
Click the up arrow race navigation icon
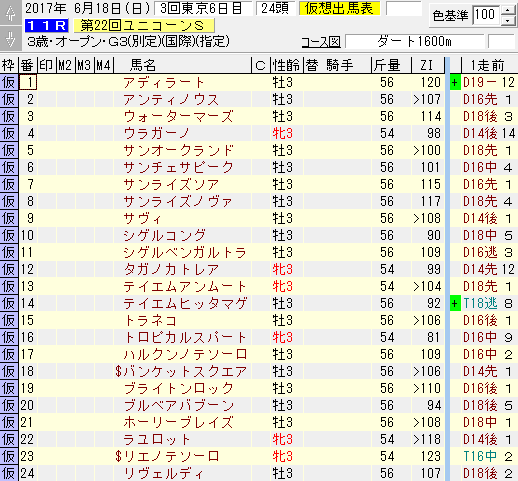11,13
